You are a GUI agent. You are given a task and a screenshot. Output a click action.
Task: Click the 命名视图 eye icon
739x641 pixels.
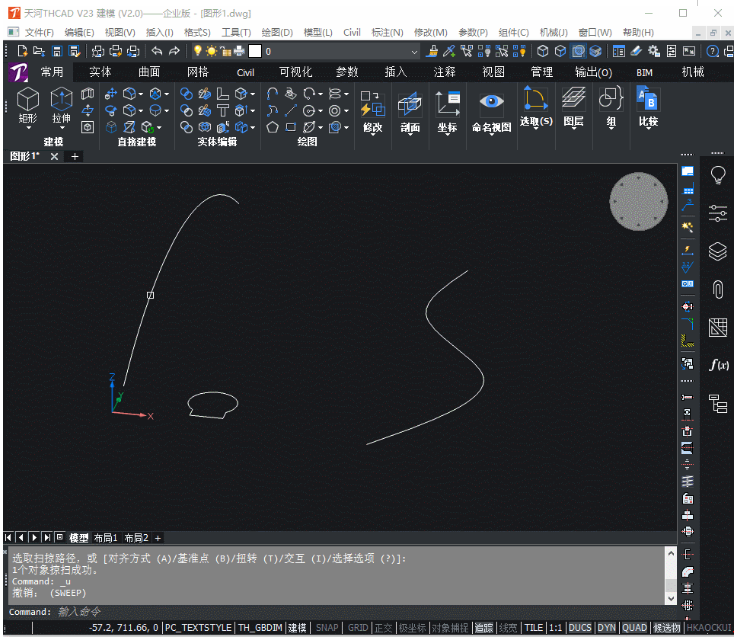tap(492, 101)
